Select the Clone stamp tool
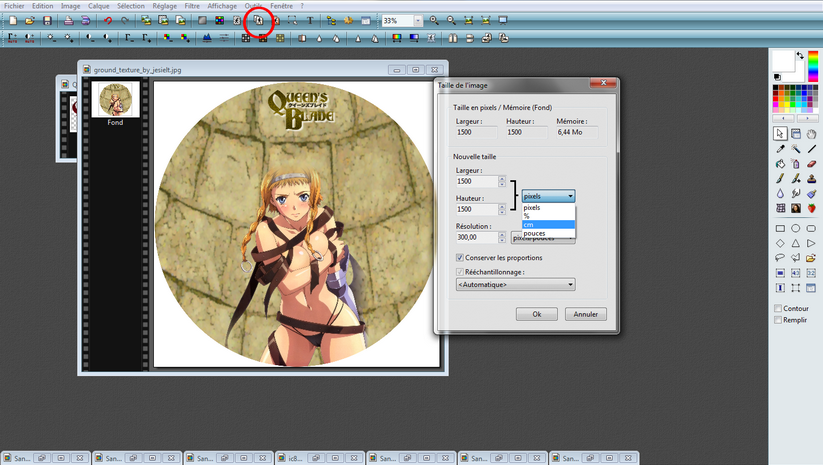Screen dimensions: 823x465 (811, 179)
